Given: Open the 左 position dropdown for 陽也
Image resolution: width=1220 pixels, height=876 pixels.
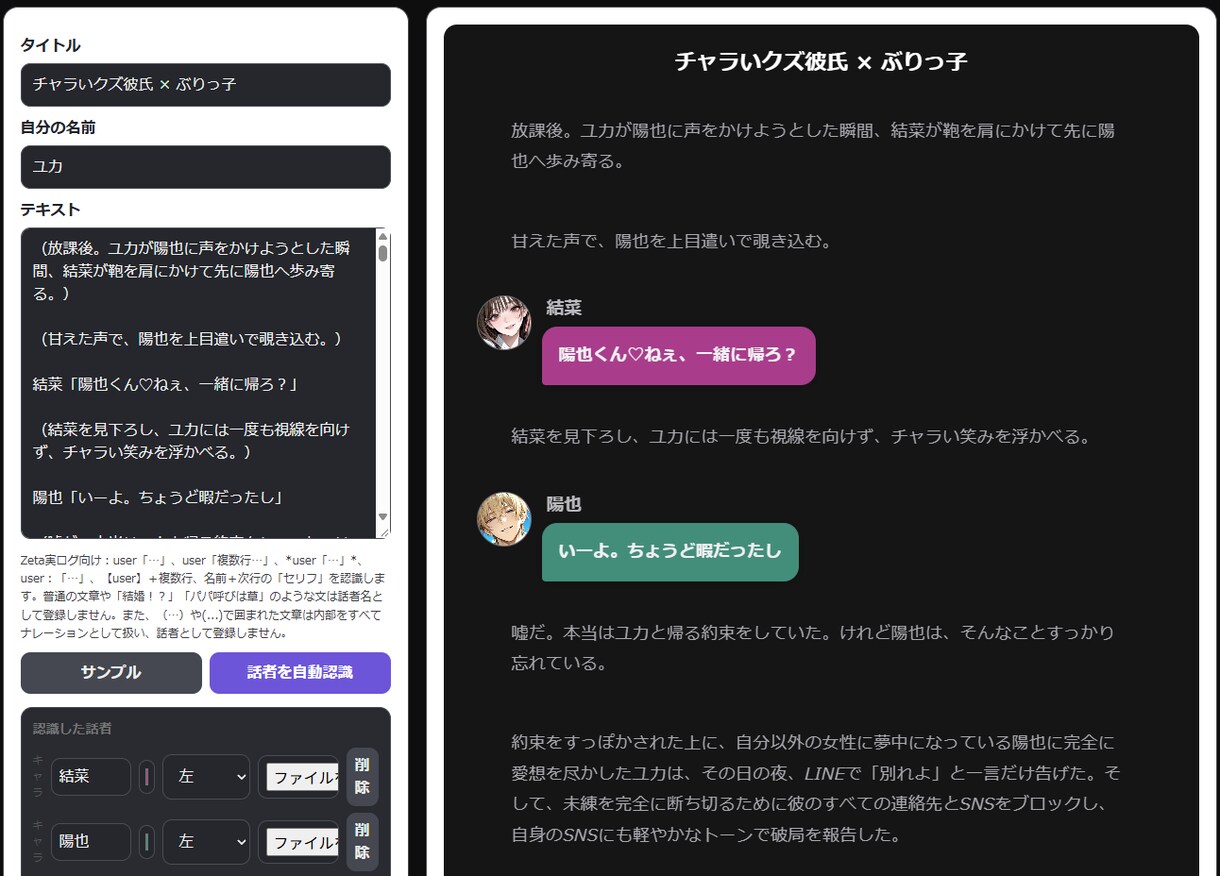Looking at the screenshot, I should (206, 841).
